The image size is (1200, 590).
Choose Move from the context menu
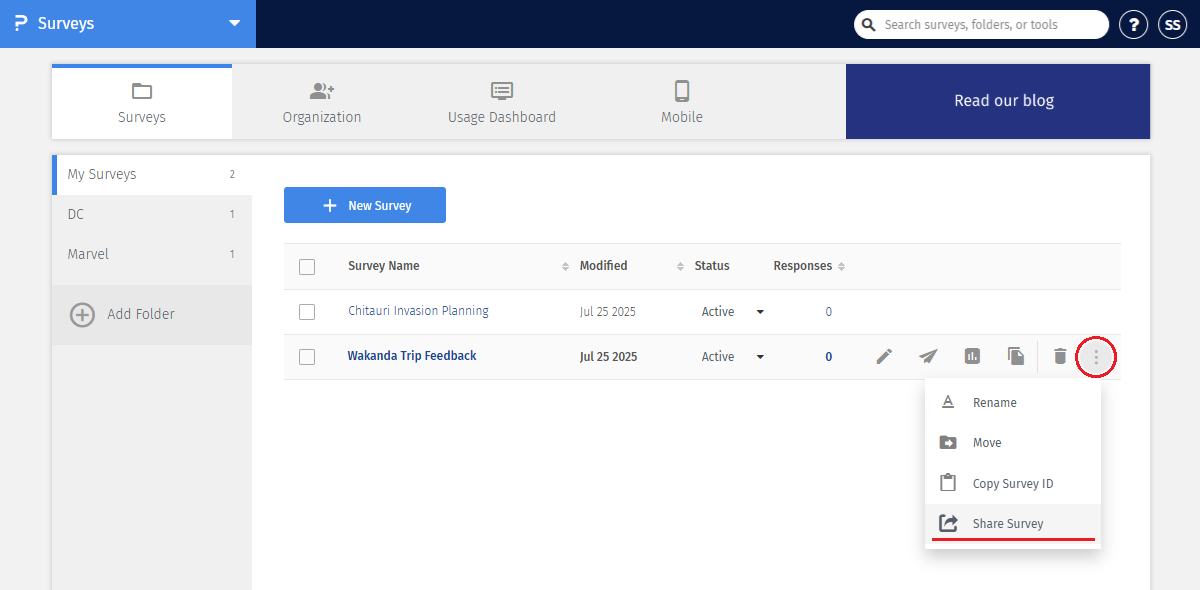pyautogui.click(x=1013, y=442)
